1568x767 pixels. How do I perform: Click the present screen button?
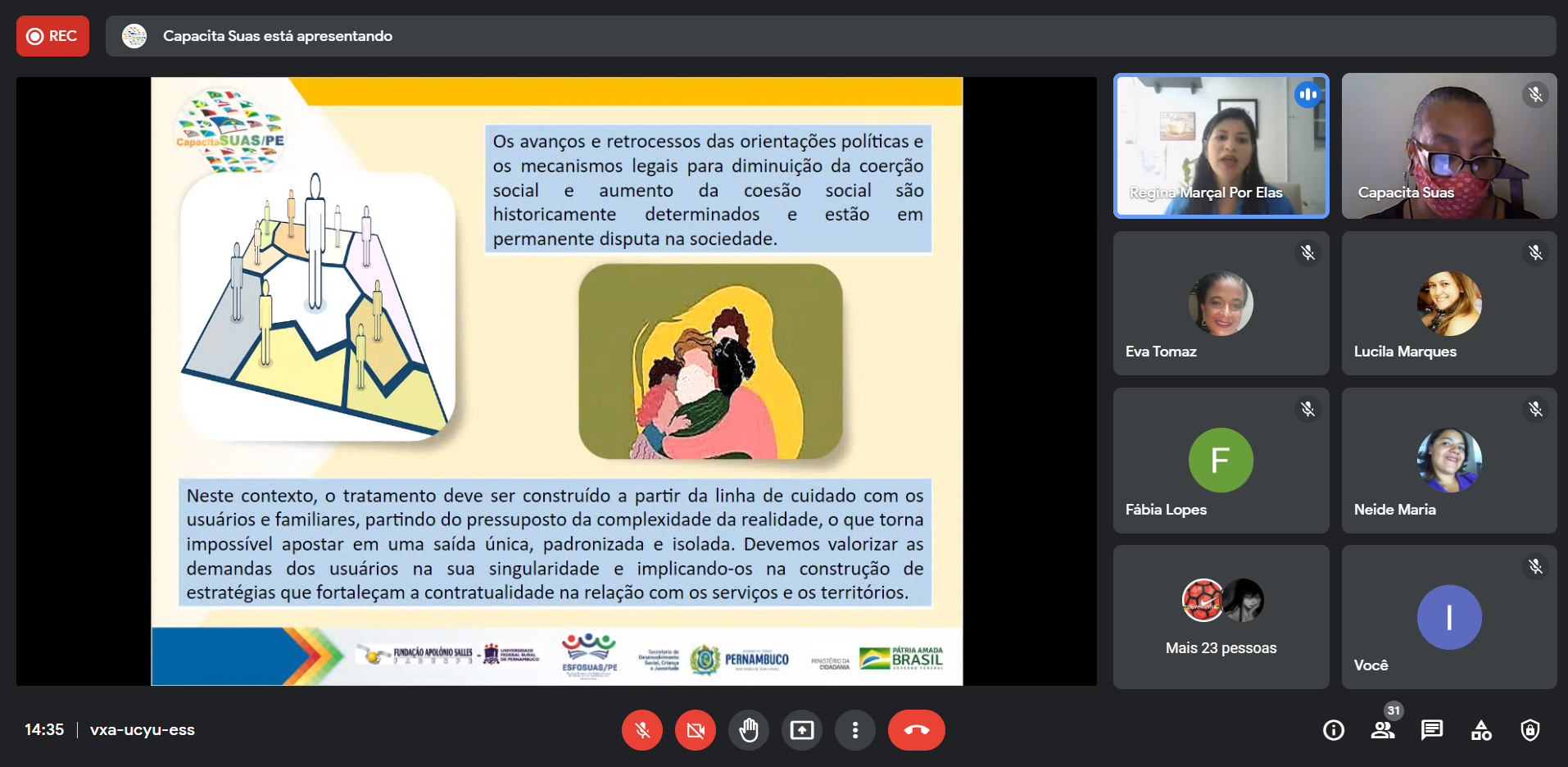pos(802,730)
